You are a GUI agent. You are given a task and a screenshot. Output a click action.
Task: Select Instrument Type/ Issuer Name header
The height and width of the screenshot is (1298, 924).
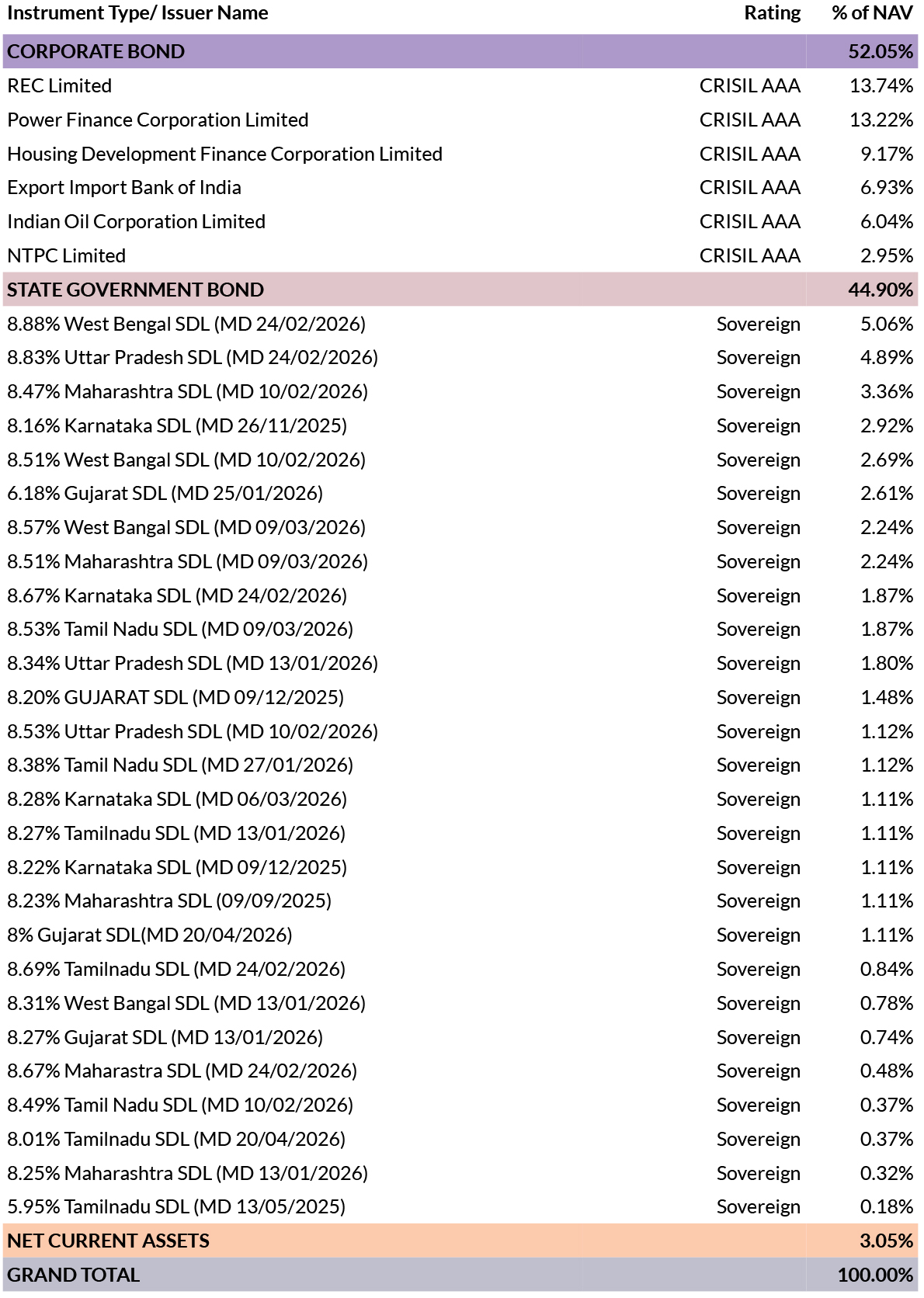click(x=137, y=13)
